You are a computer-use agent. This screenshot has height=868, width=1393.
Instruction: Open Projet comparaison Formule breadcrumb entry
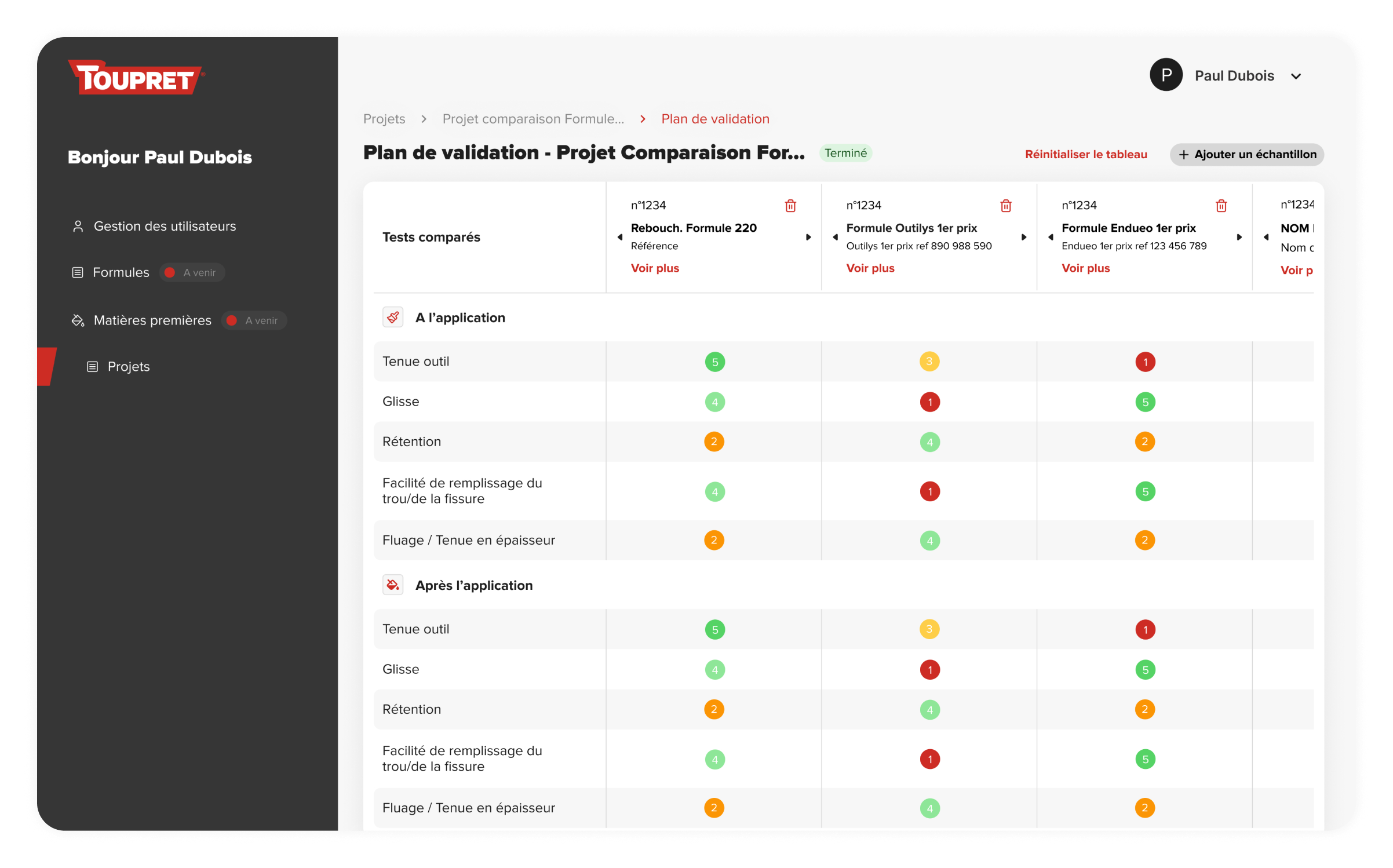tap(533, 118)
